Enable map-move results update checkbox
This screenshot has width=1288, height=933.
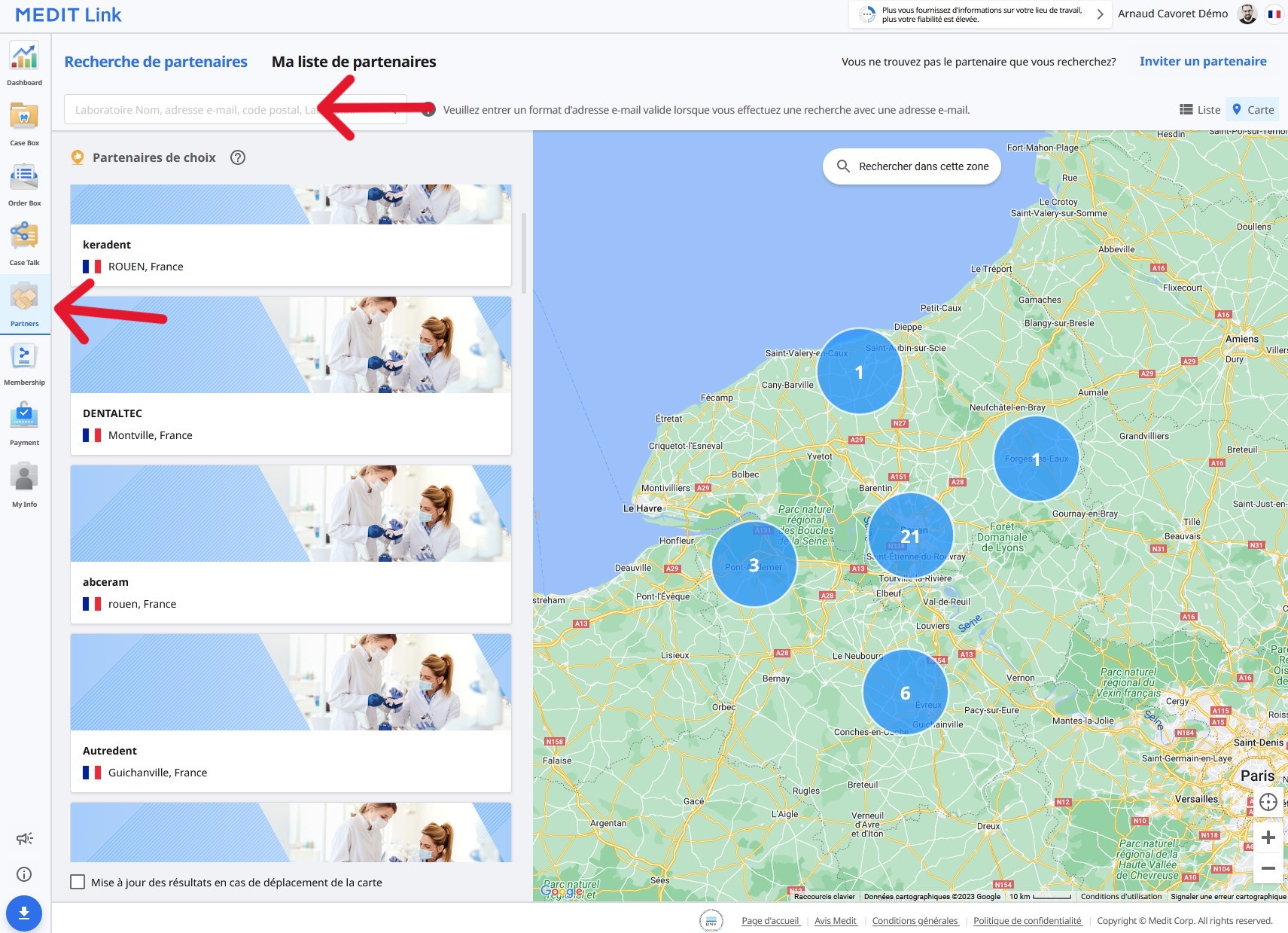[x=78, y=882]
